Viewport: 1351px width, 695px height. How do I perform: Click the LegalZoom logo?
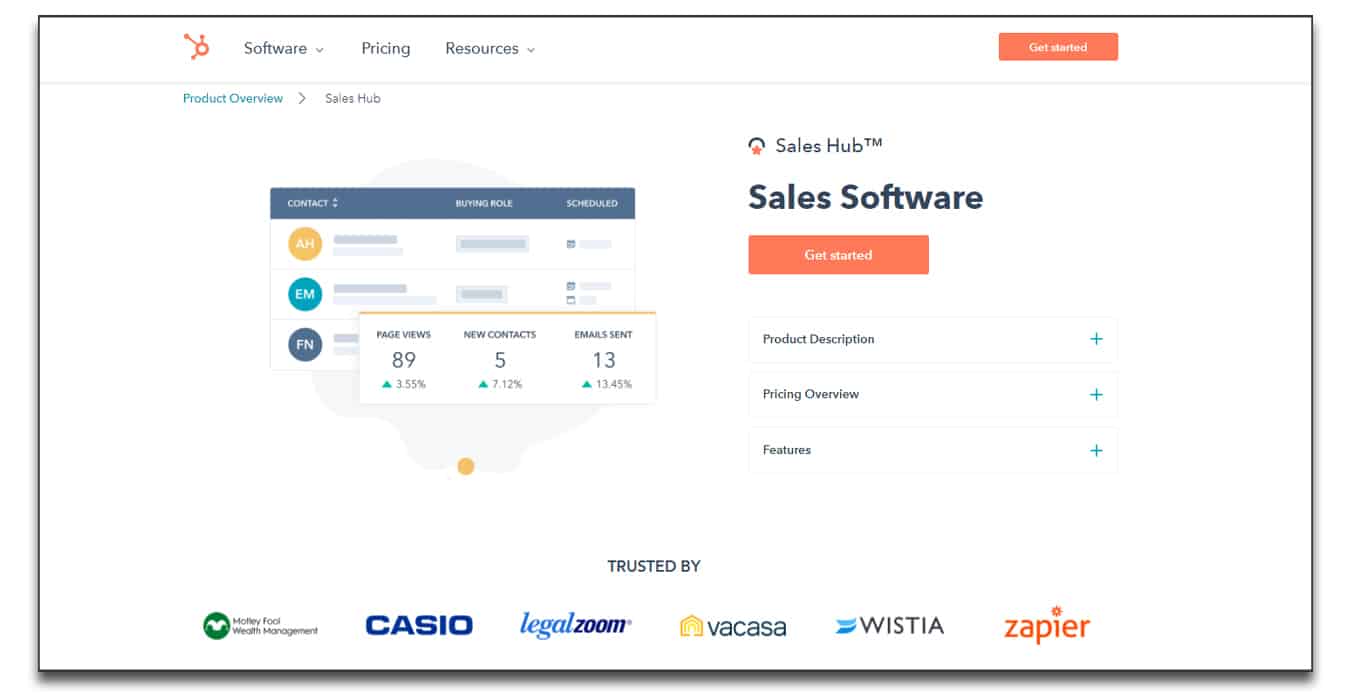tap(576, 626)
